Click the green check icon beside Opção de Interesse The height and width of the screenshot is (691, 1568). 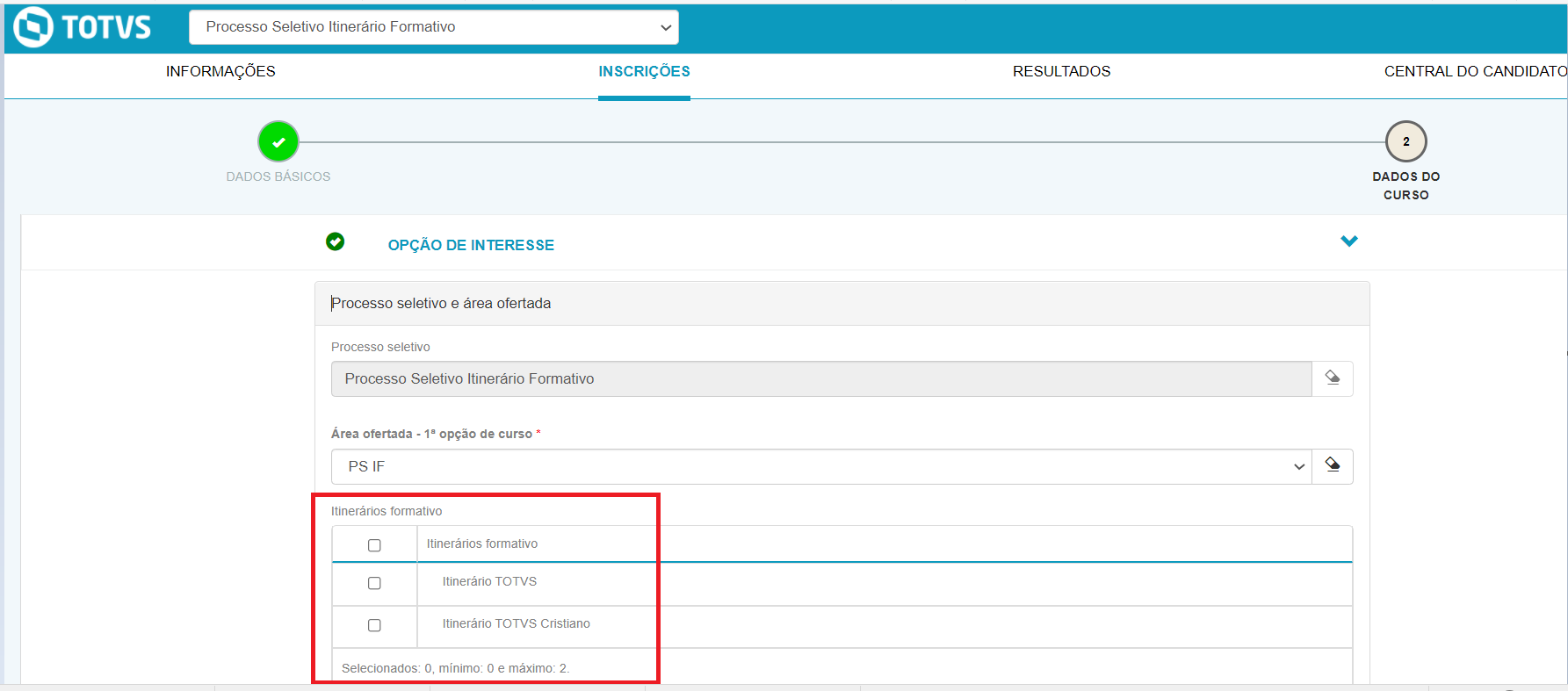335,241
